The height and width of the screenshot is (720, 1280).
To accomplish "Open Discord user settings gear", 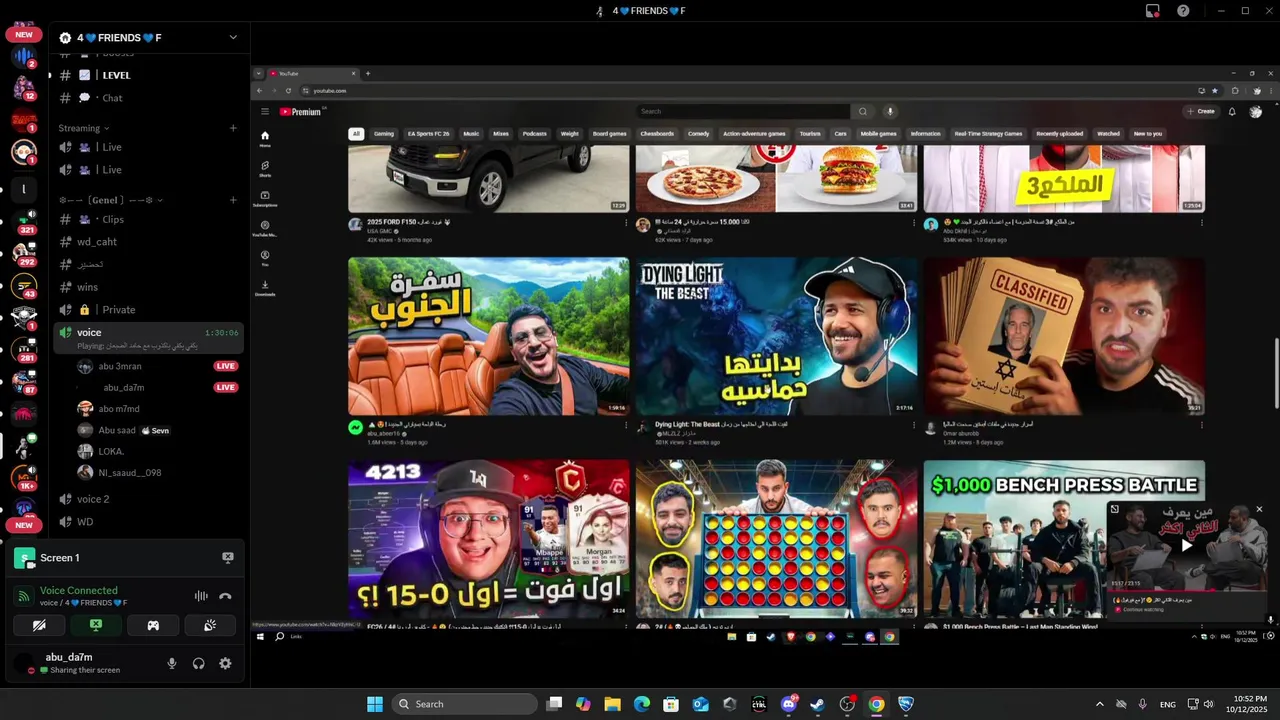I will coord(225,663).
